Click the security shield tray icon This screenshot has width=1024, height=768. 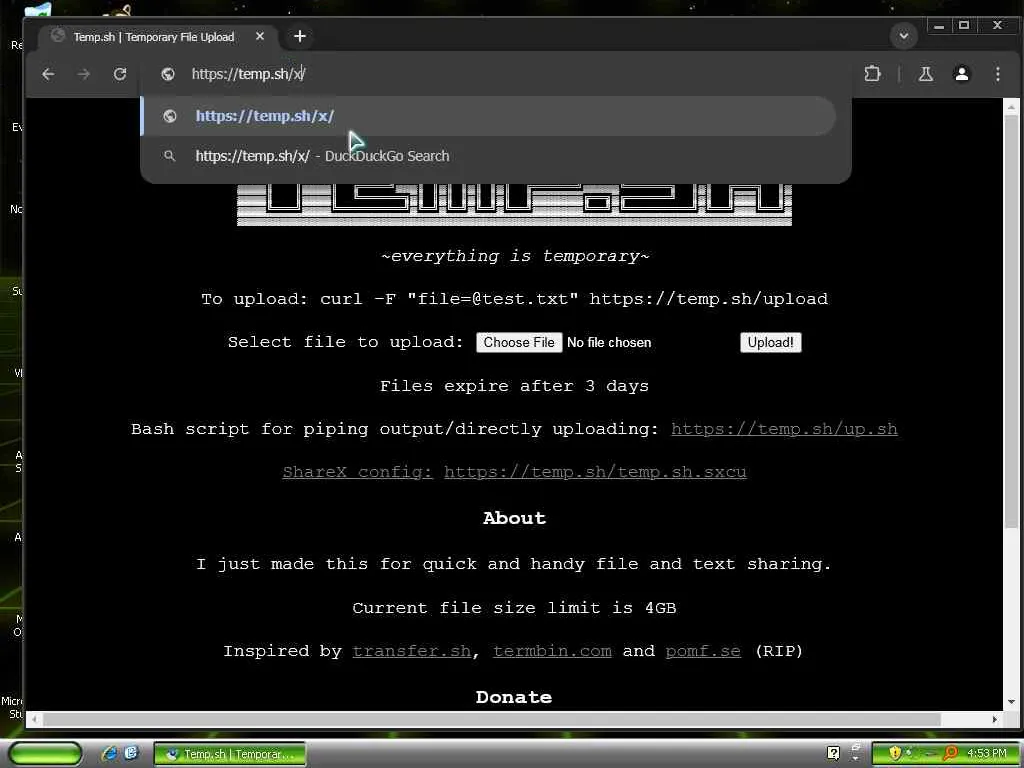(895, 753)
